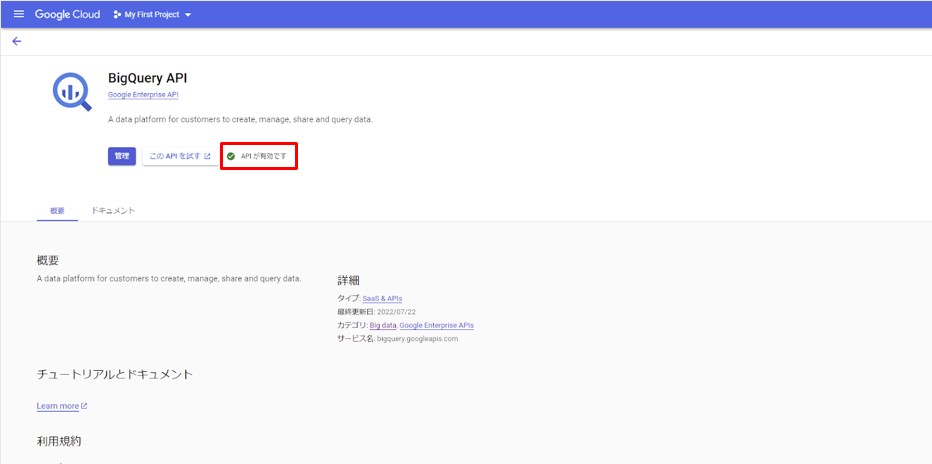
Task: Click the 利用規約 heading
Action: pos(59,441)
